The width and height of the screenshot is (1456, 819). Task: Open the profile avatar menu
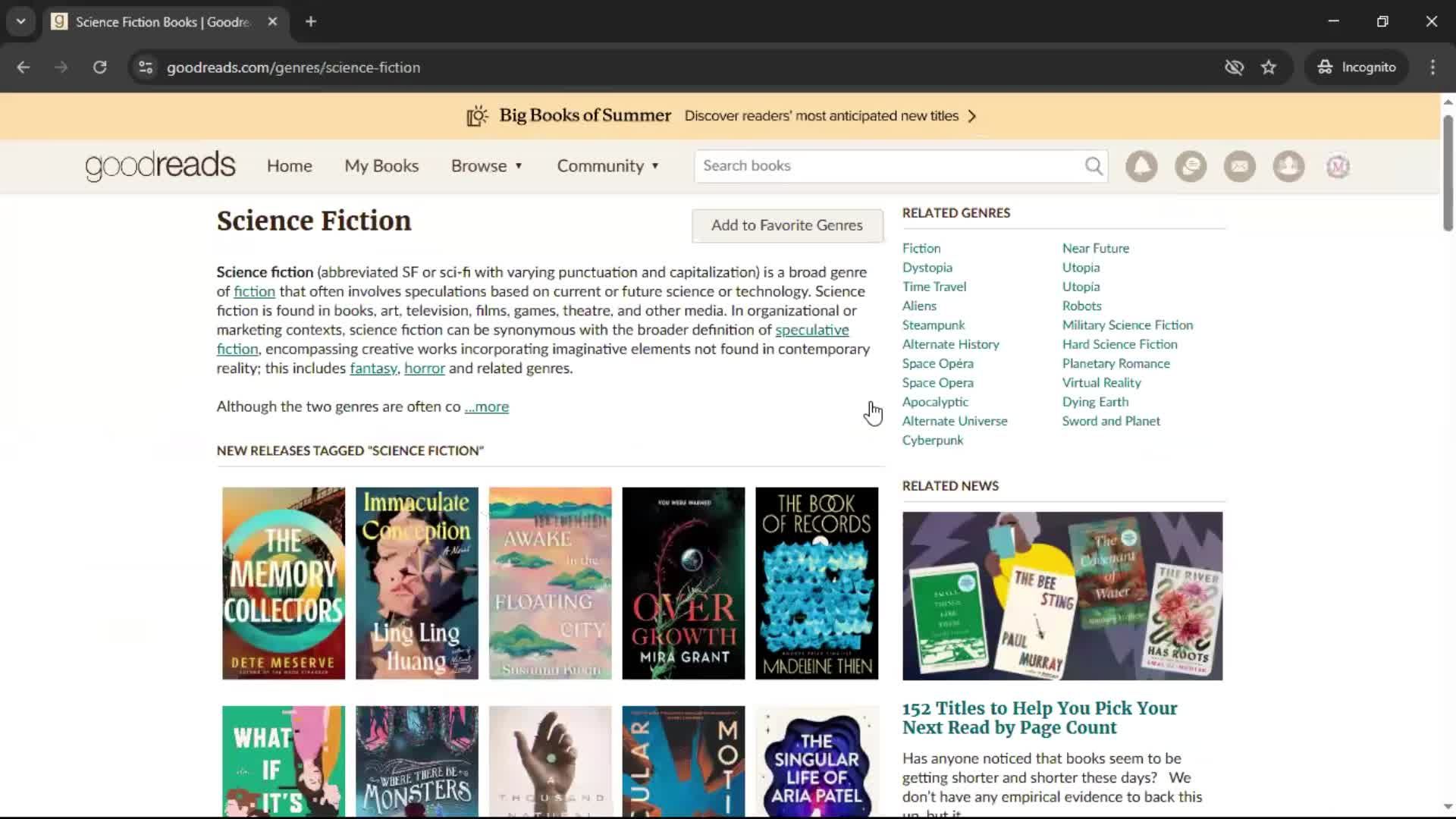coord(1338,166)
